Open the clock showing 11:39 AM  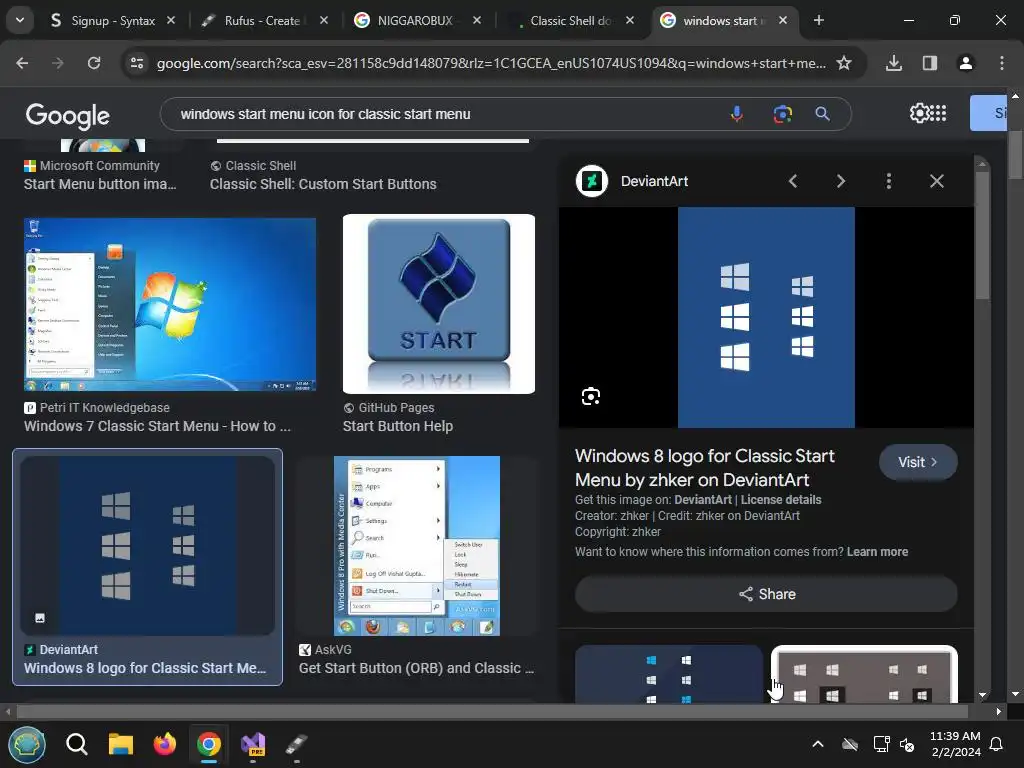pyautogui.click(x=955, y=744)
